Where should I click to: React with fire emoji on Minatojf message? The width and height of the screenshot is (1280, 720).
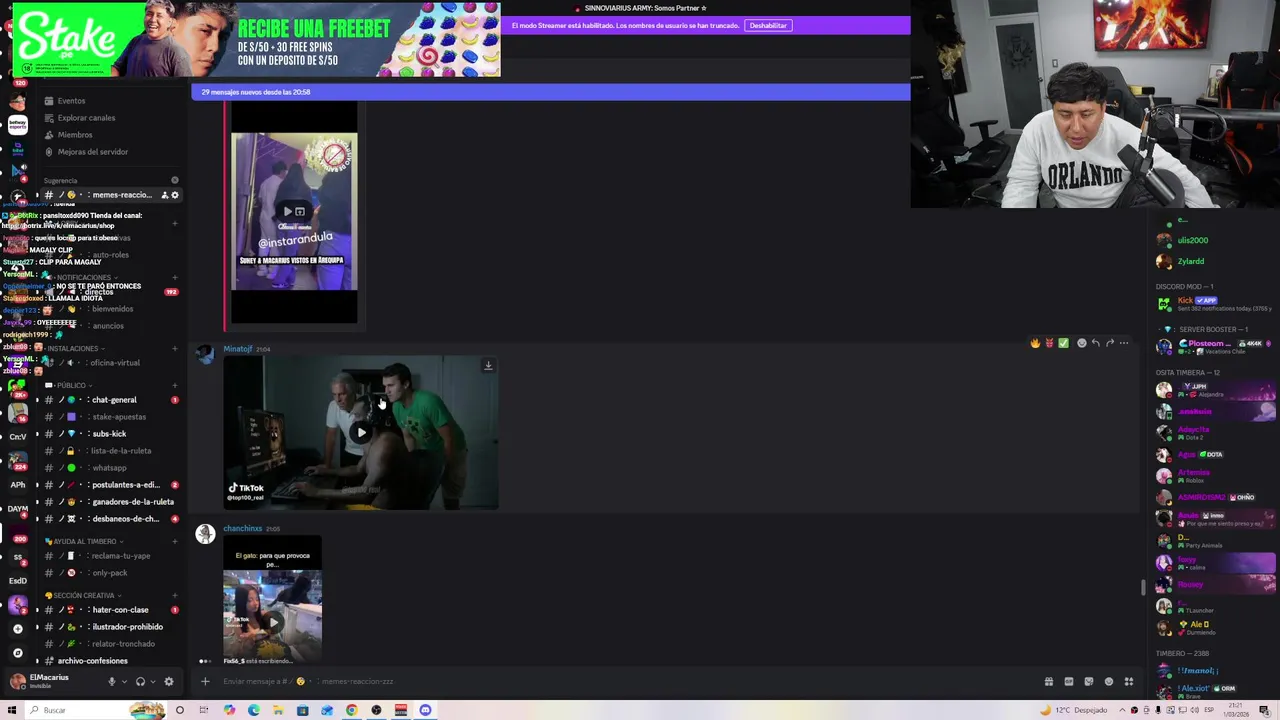[x=1035, y=343]
